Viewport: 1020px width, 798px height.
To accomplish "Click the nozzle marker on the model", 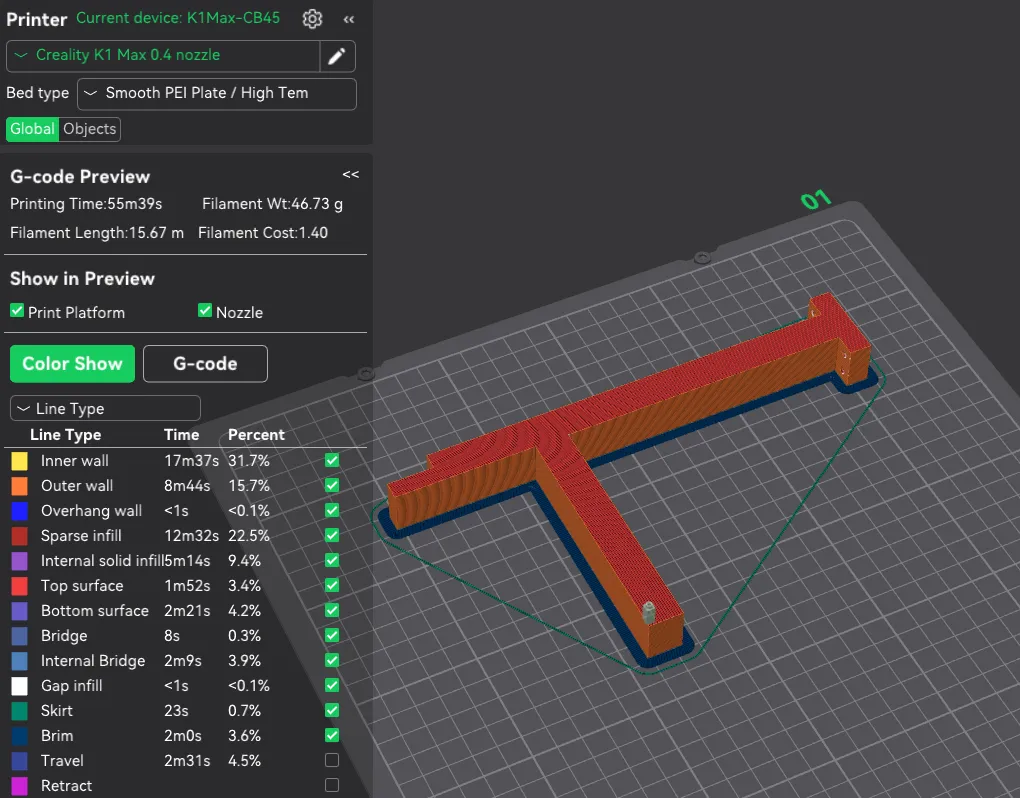I will (x=649, y=612).
